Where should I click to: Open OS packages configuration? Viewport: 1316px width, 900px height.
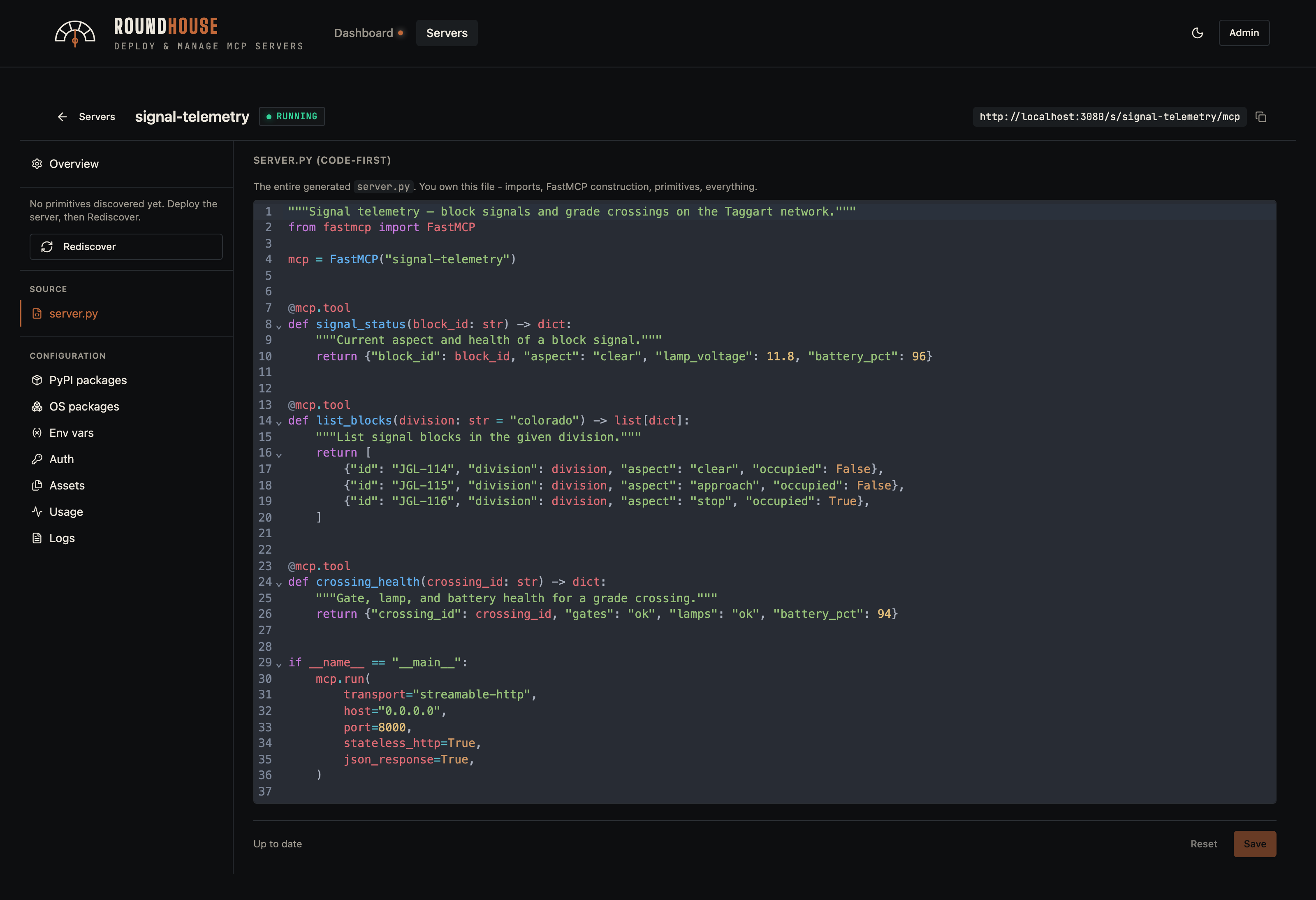(x=126, y=407)
